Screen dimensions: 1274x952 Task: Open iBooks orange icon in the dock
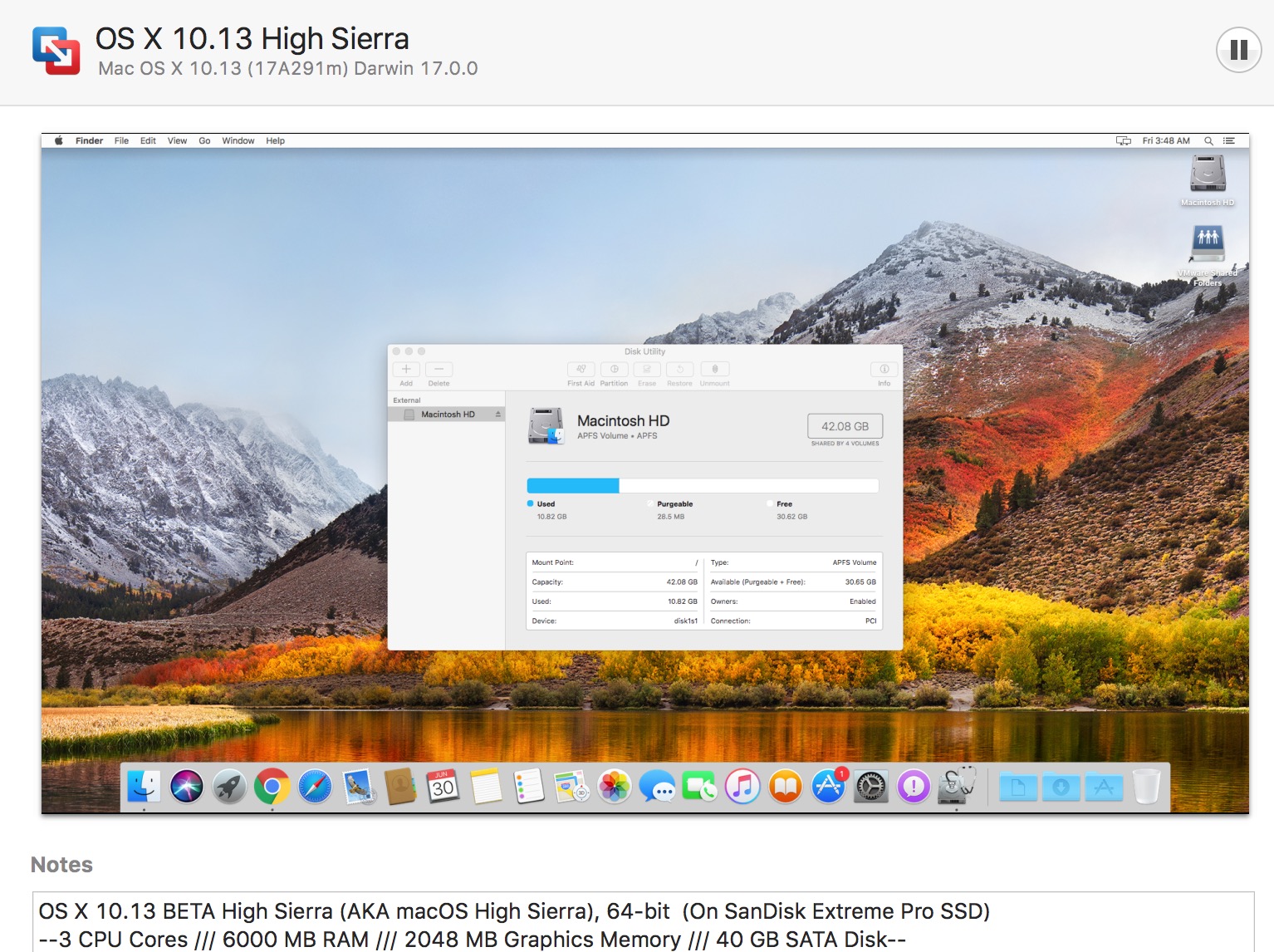[x=785, y=785]
